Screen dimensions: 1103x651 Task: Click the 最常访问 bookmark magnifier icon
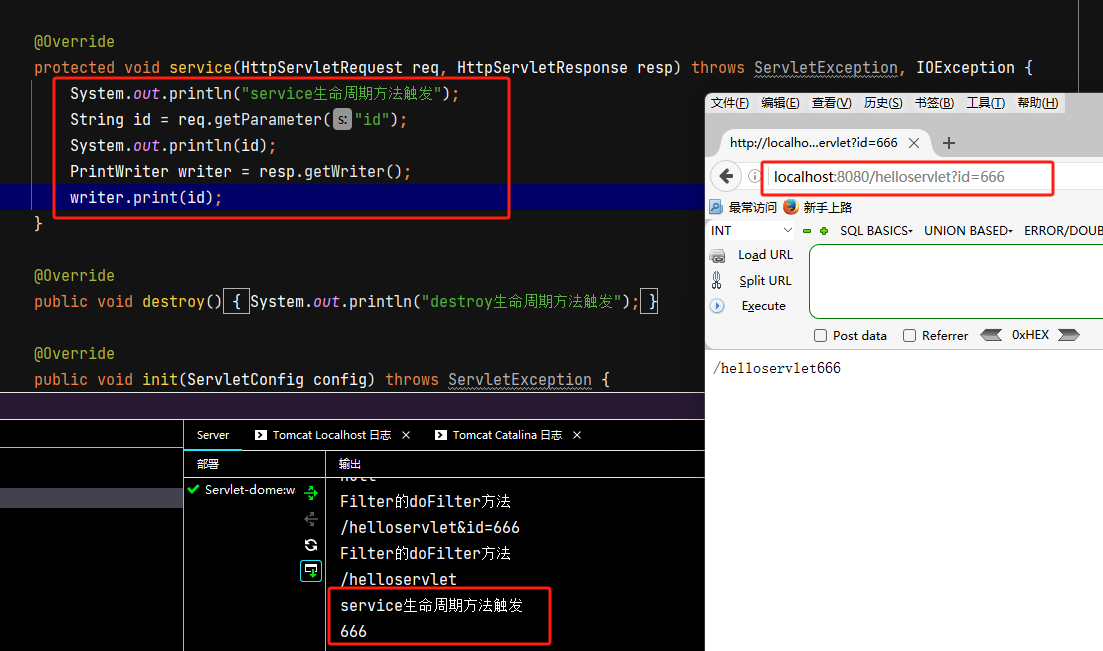tap(715, 207)
